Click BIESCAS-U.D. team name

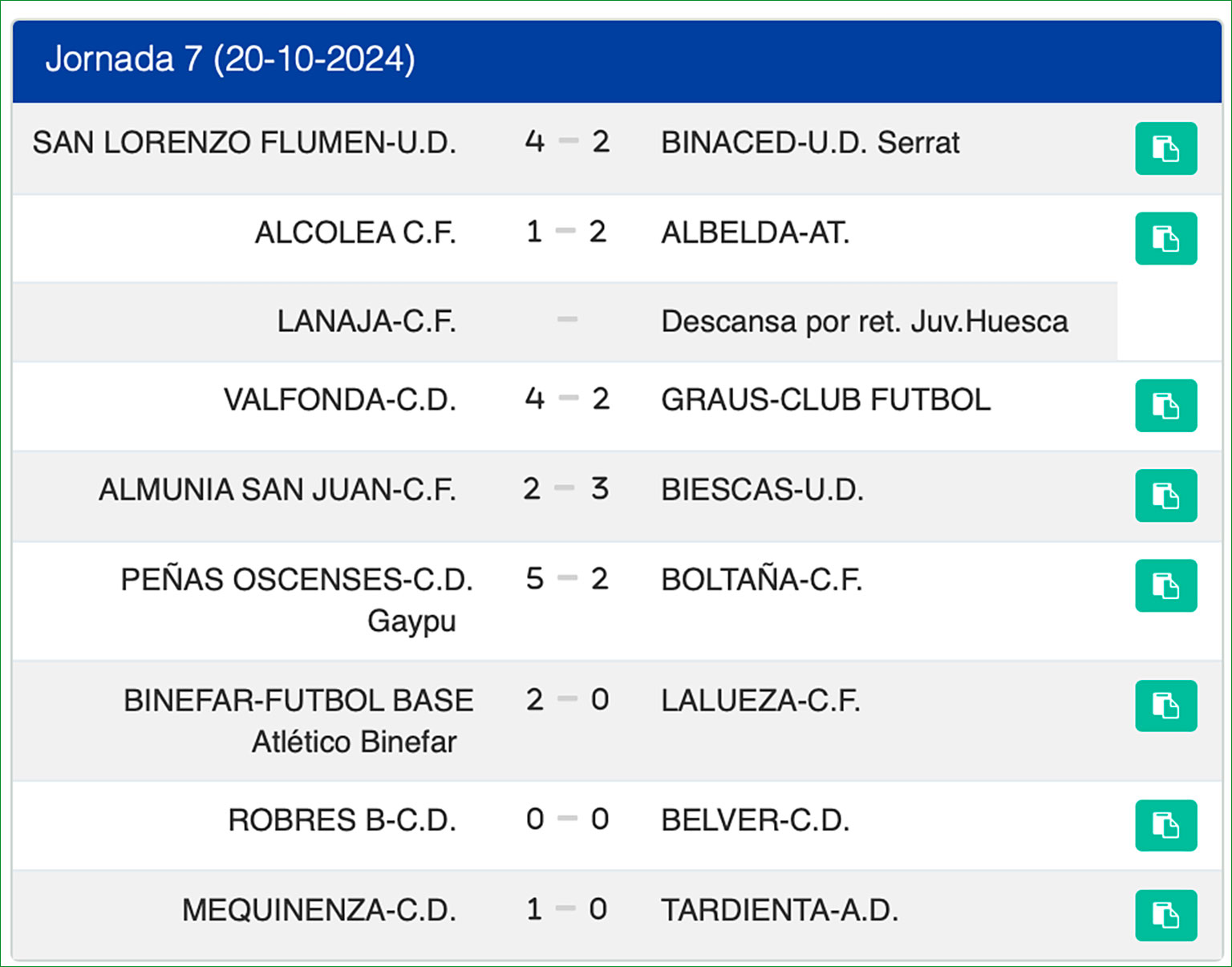tap(762, 489)
